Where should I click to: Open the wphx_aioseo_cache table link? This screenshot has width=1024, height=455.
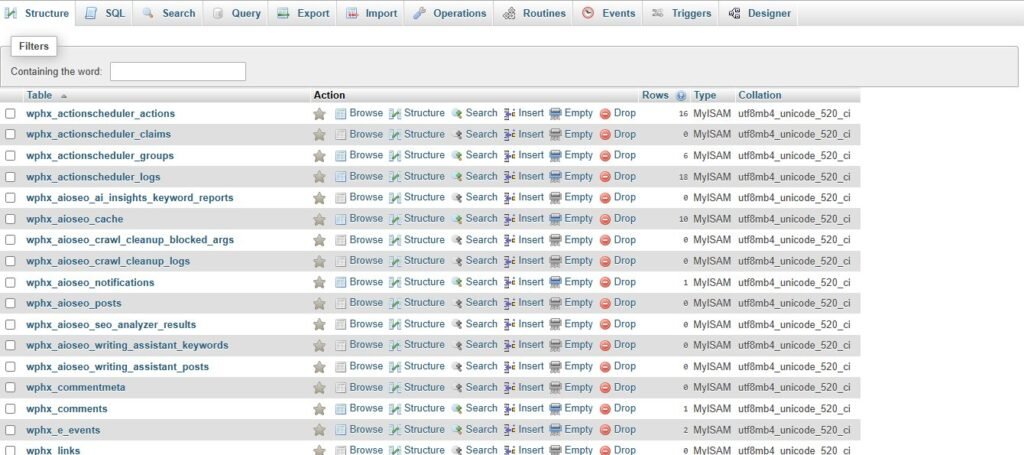pos(74,219)
